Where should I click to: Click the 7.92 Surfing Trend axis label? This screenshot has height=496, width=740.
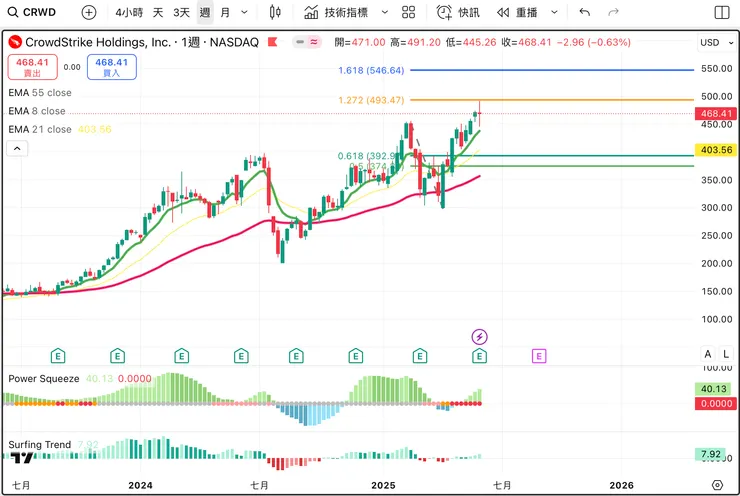coord(711,454)
